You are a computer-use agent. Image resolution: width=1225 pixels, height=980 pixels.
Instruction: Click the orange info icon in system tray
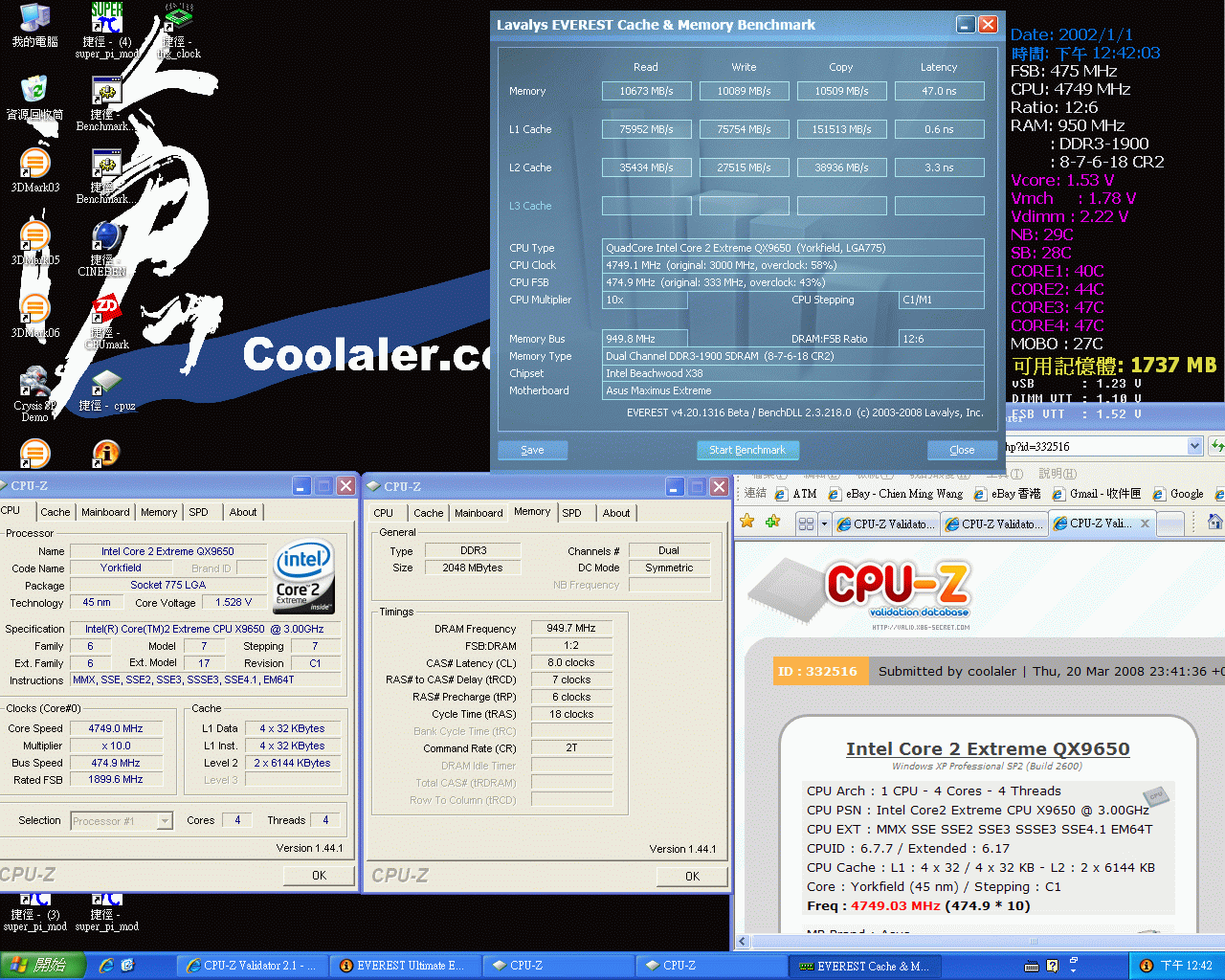[1146, 966]
